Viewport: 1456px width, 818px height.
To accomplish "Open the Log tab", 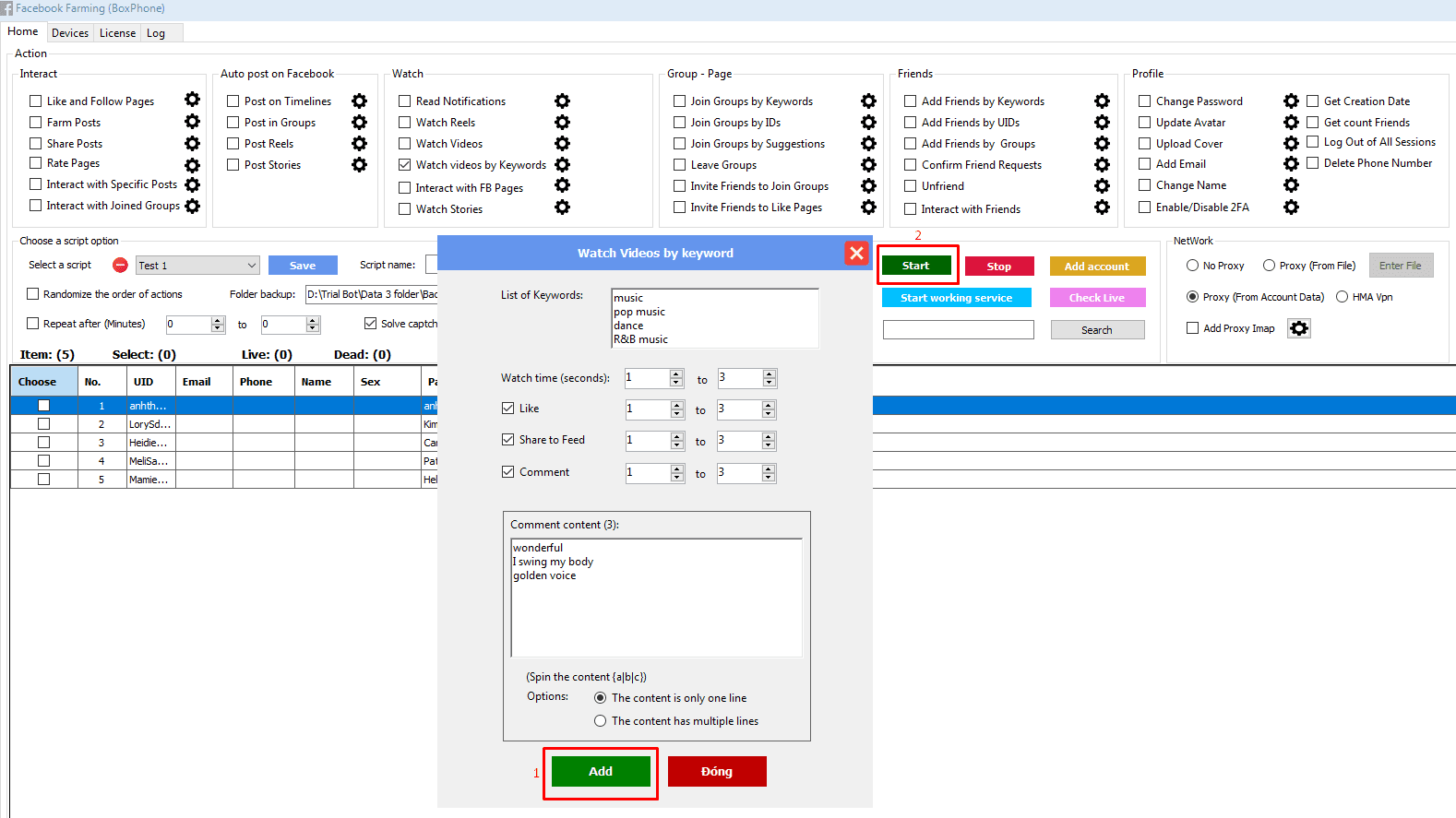I will pyautogui.click(x=156, y=33).
